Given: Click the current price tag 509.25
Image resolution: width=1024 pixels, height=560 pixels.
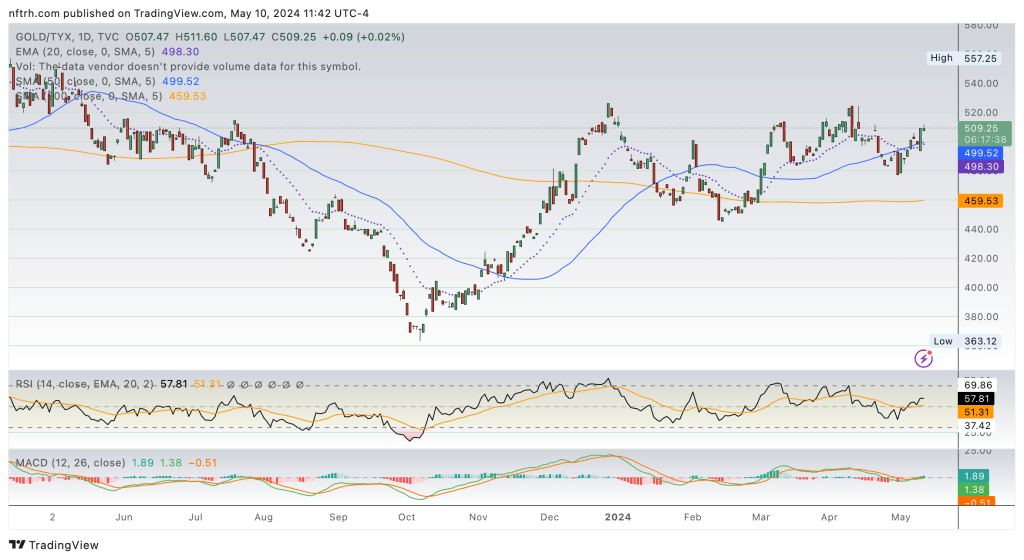Looking at the screenshot, I should 981,128.
